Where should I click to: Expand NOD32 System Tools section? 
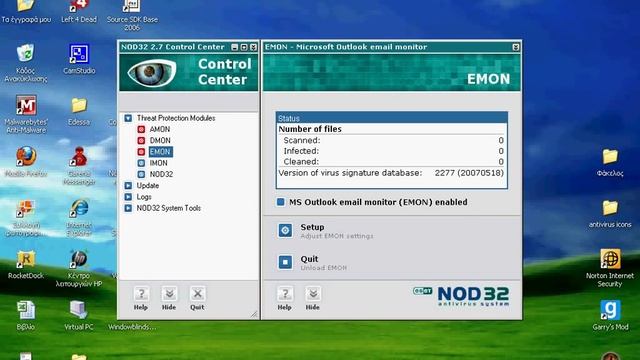click(x=128, y=208)
